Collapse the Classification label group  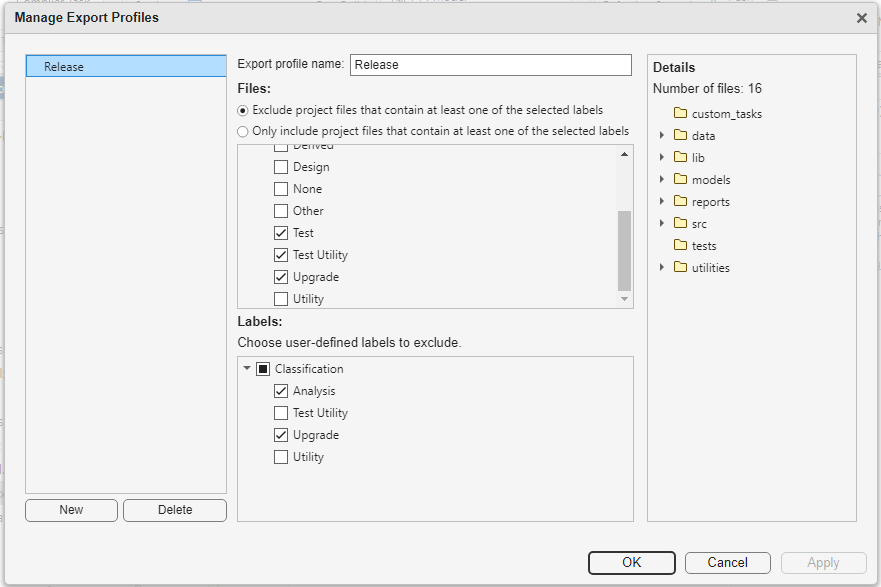pyautogui.click(x=247, y=368)
